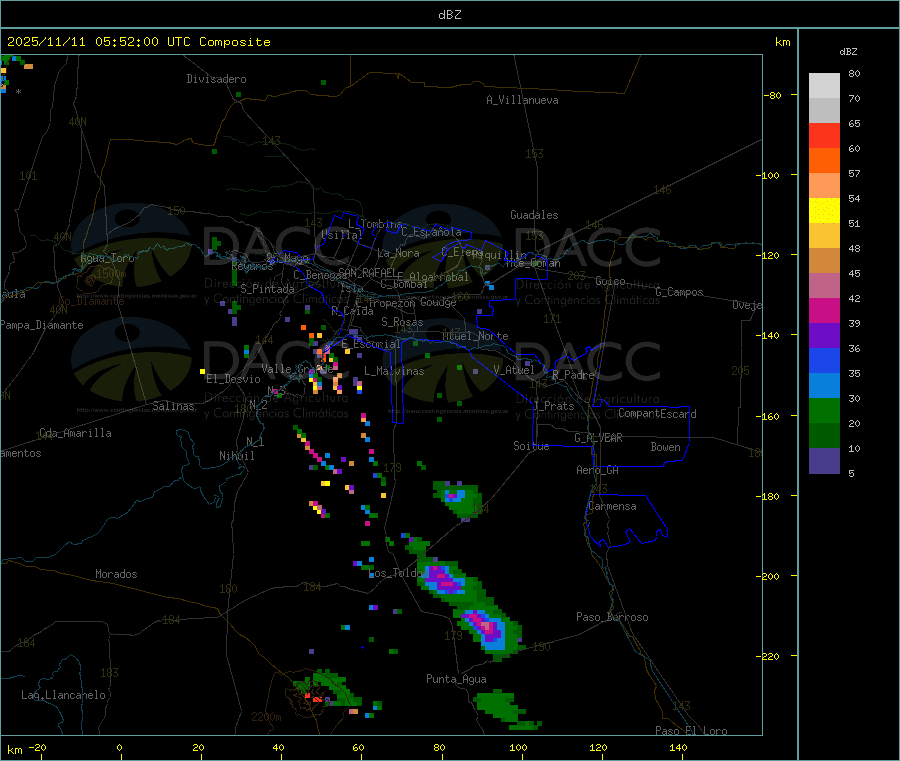Click the Atuel_Norte label
The height and width of the screenshot is (761, 900).
(475, 336)
